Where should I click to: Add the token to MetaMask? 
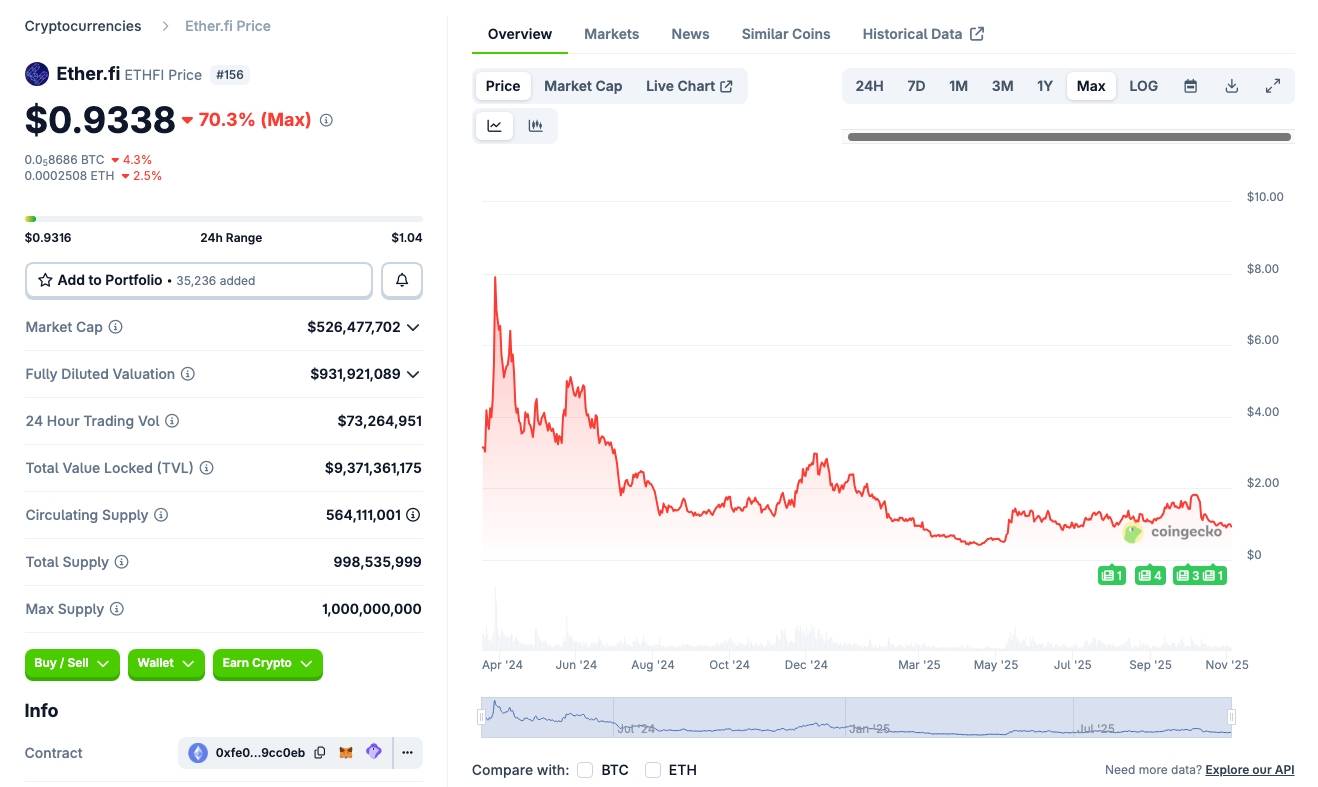click(x=346, y=753)
